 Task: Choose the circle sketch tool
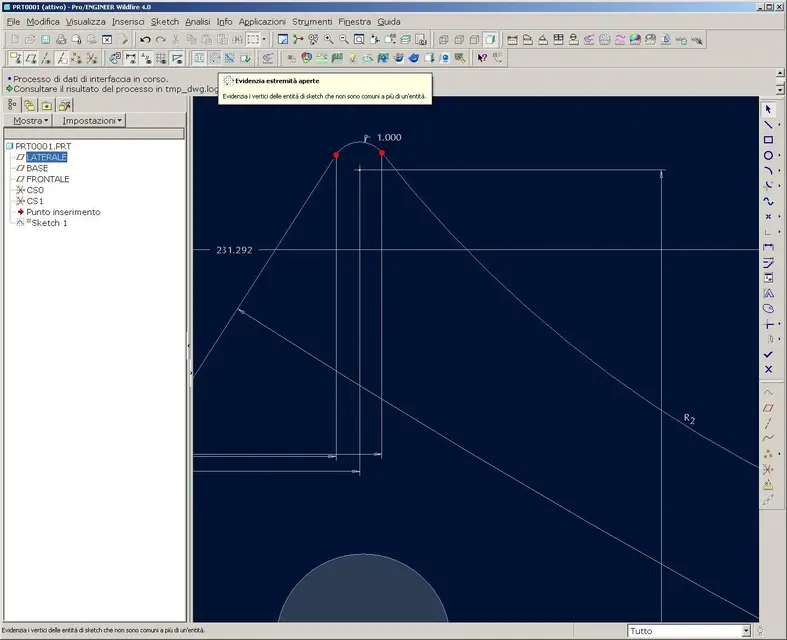768,155
